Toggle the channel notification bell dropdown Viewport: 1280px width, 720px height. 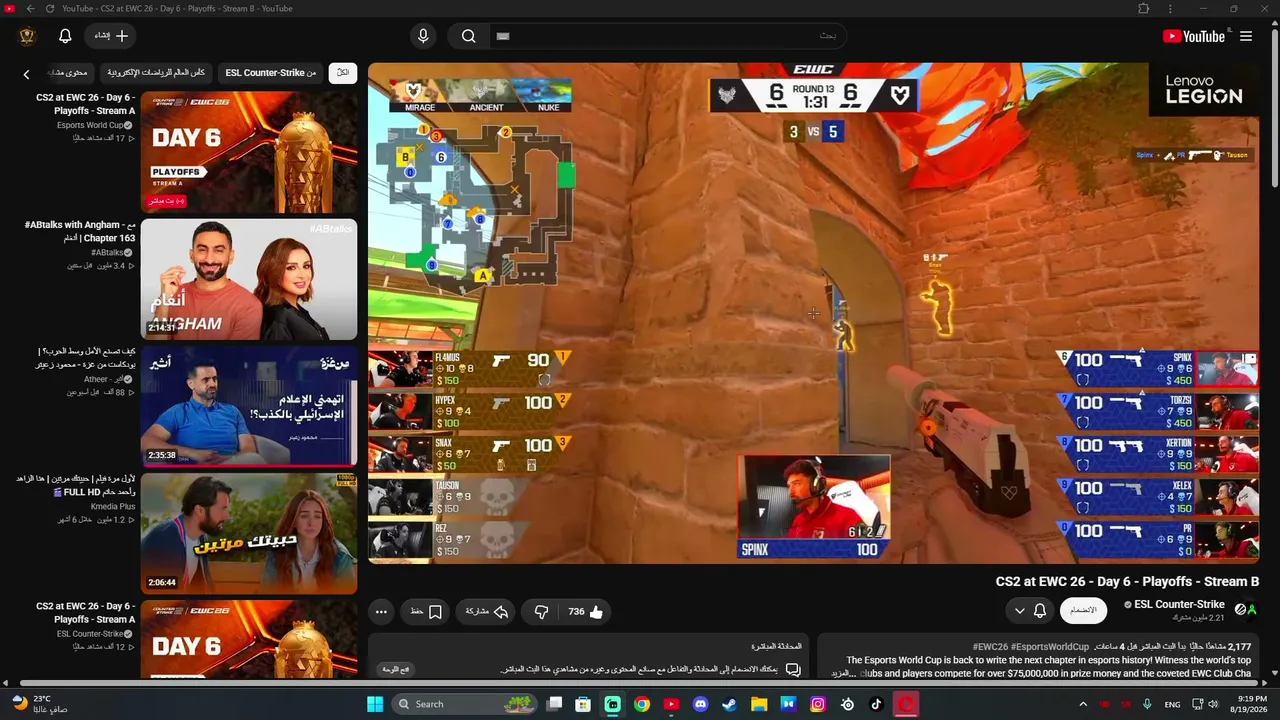coord(1029,610)
